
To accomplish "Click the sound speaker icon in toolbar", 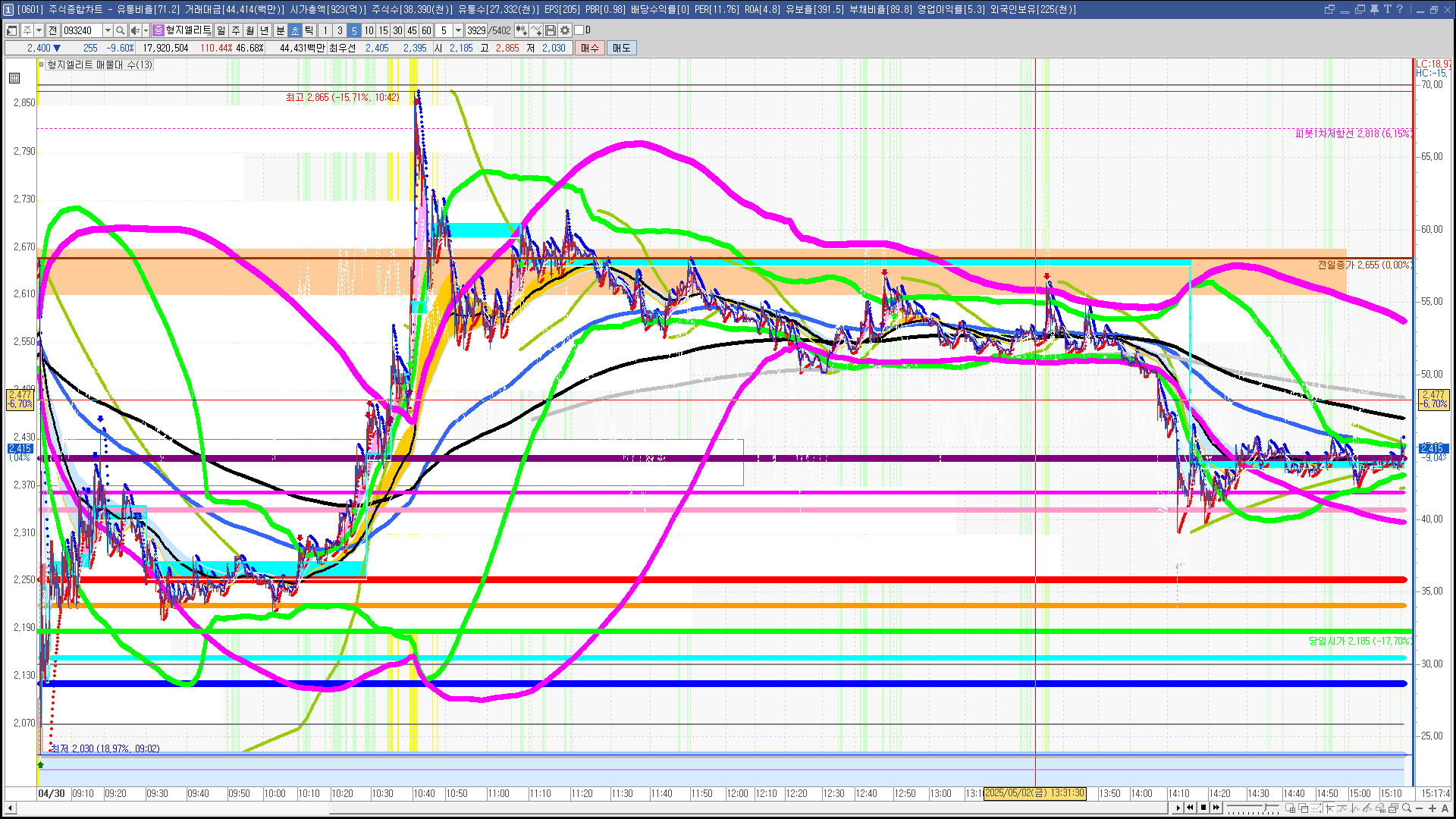I will click(134, 30).
